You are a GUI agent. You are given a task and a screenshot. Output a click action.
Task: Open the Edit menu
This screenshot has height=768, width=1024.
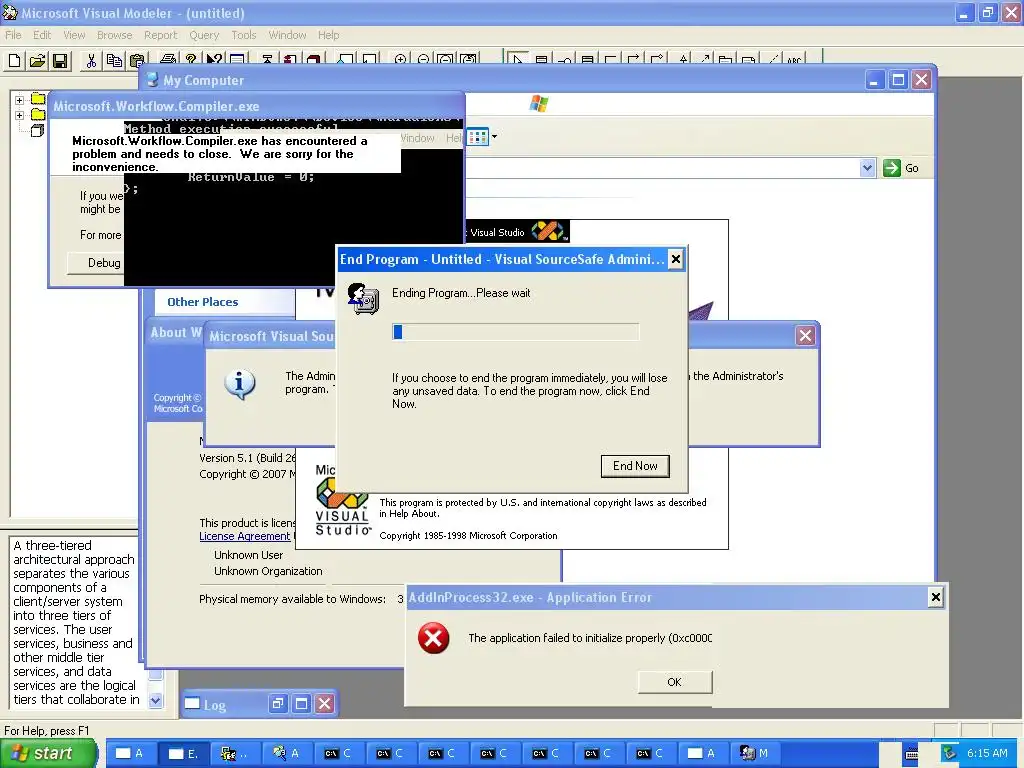pos(42,35)
